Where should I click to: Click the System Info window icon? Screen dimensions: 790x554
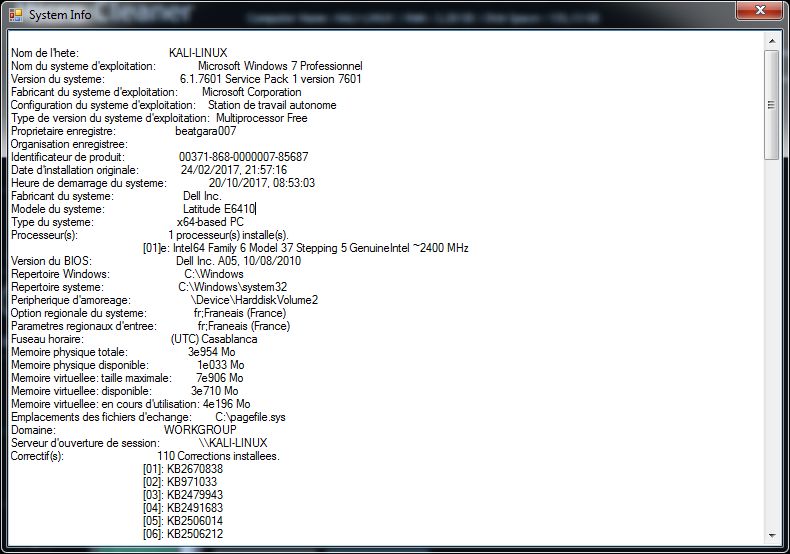click(16, 15)
